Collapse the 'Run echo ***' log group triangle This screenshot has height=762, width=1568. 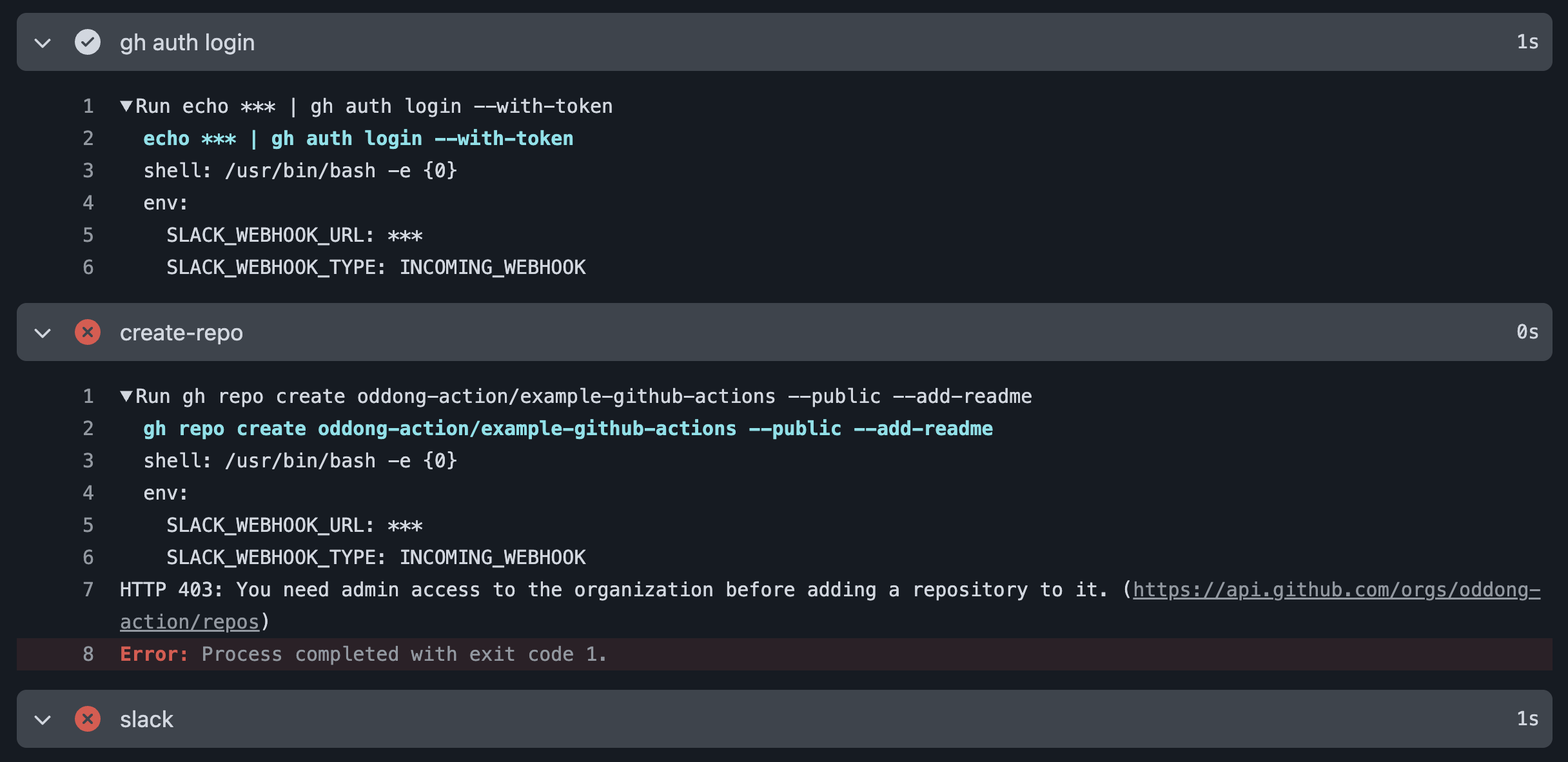[126, 106]
